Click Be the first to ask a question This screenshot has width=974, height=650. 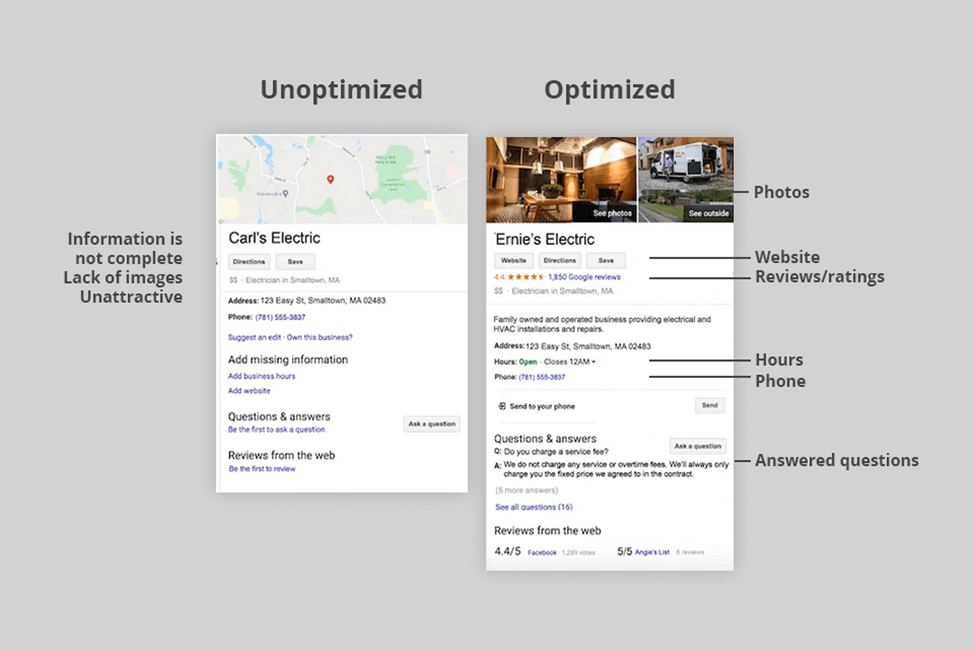[276, 429]
